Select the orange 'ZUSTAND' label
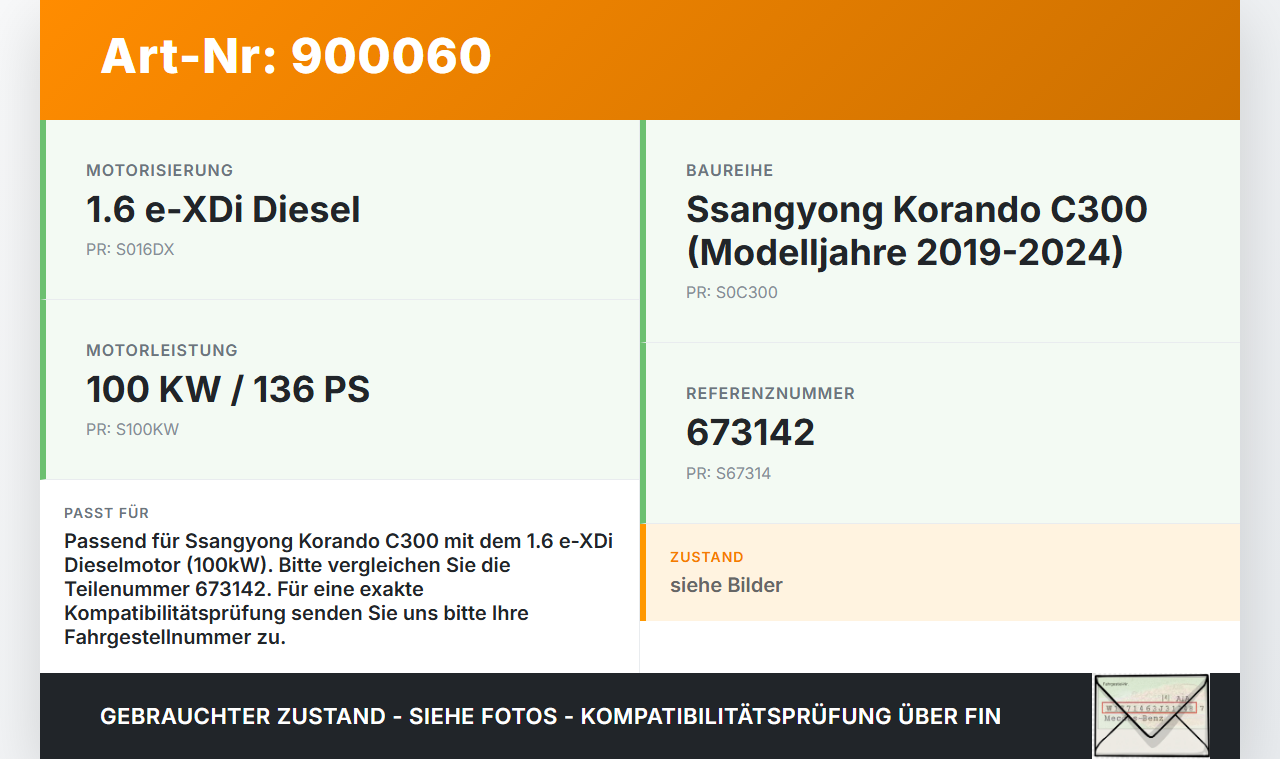The image size is (1280, 760). (707, 557)
